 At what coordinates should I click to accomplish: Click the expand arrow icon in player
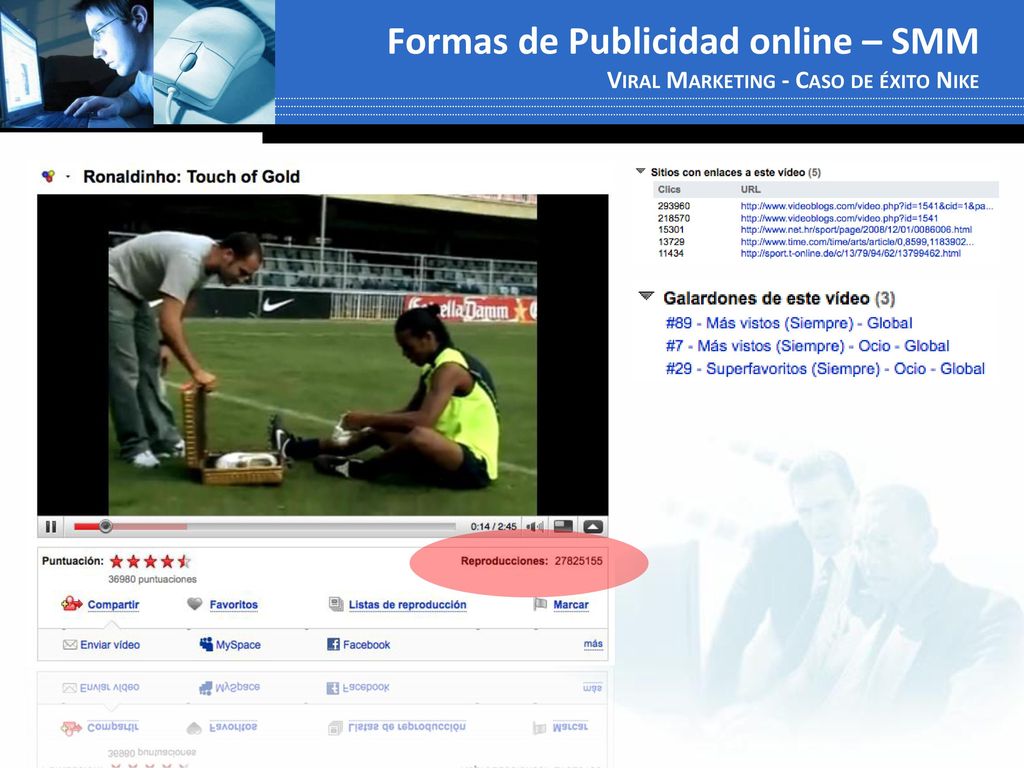tap(593, 526)
